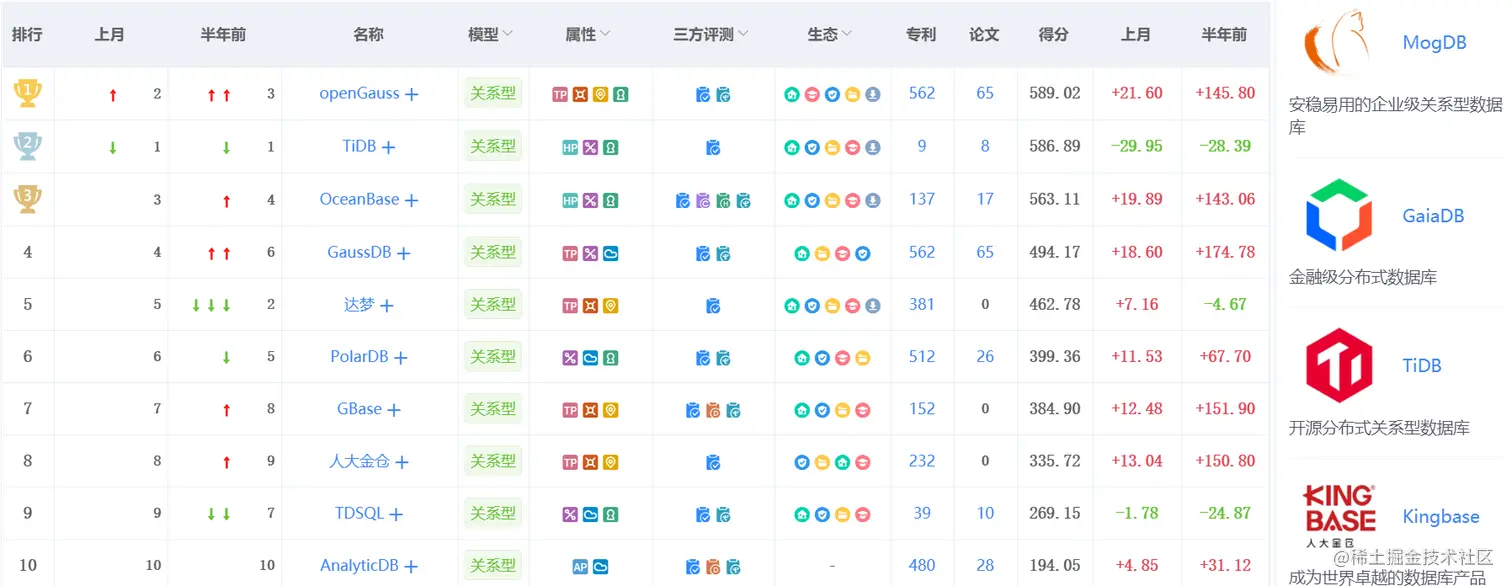
Task: Click the clipboard evaluation icon in 人大金仓 row
Action: click(713, 462)
